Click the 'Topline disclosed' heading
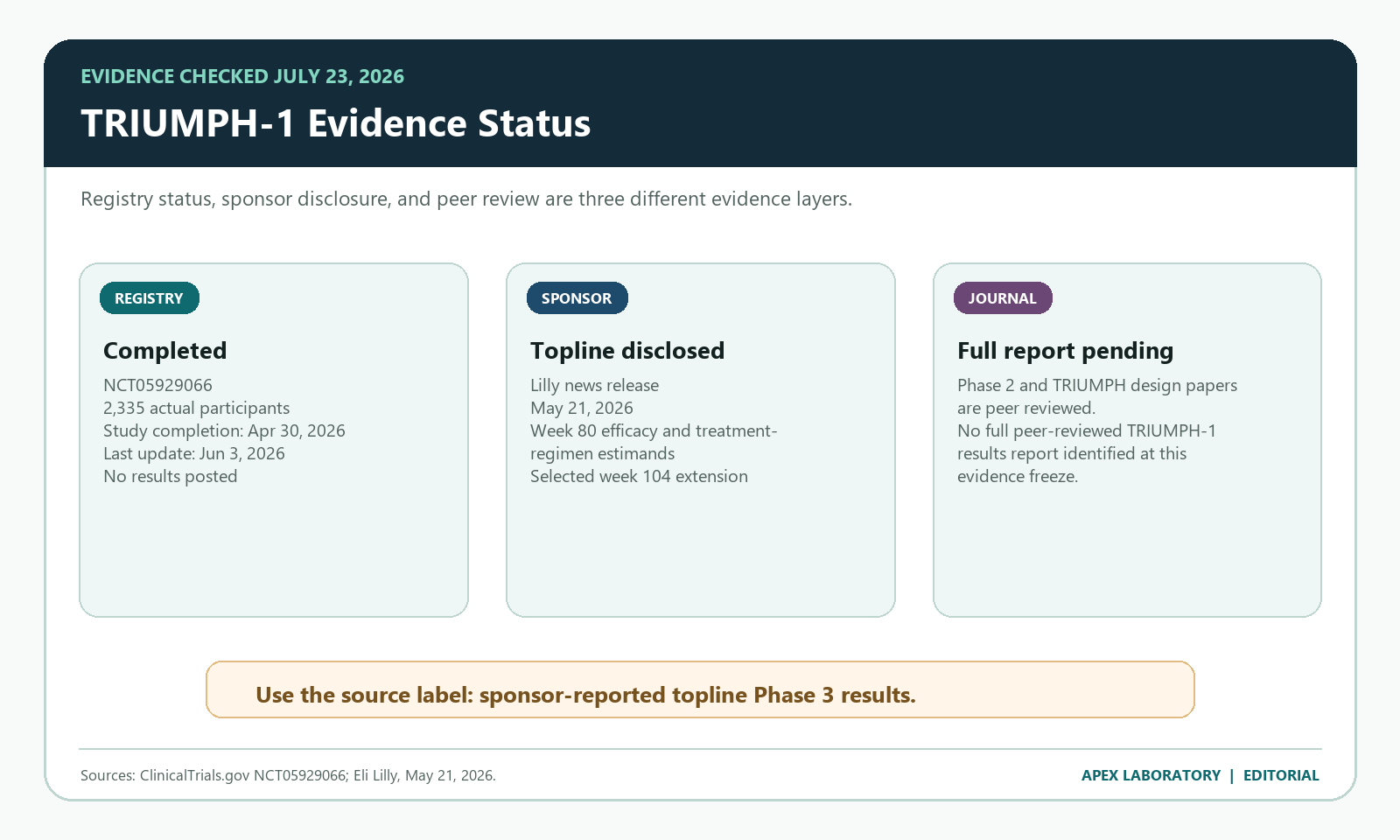The image size is (1400, 840). tap(627, 351)
